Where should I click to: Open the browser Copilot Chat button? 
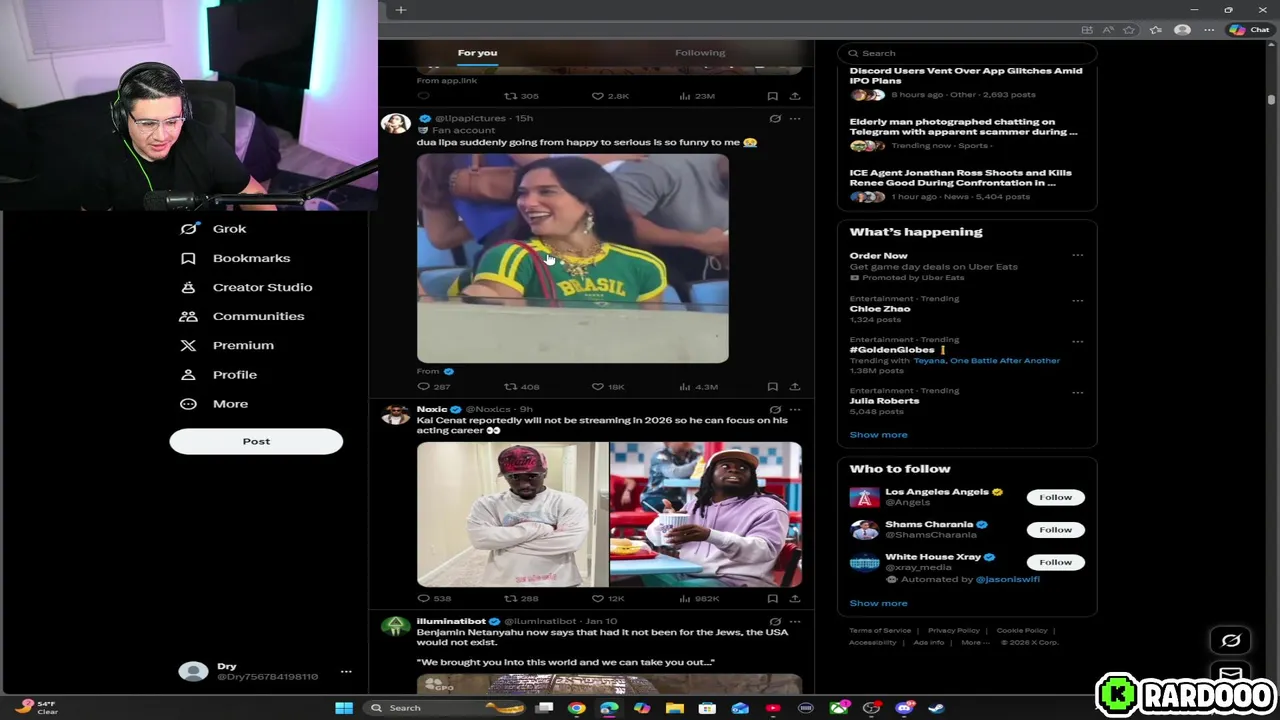point(1249,30)
